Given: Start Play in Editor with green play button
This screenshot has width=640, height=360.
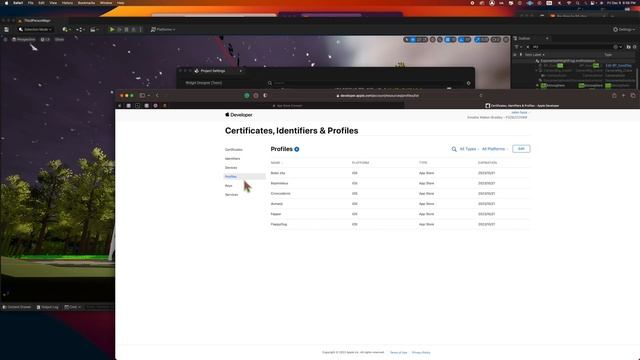Looking at the screenshot, I should 112,29.
